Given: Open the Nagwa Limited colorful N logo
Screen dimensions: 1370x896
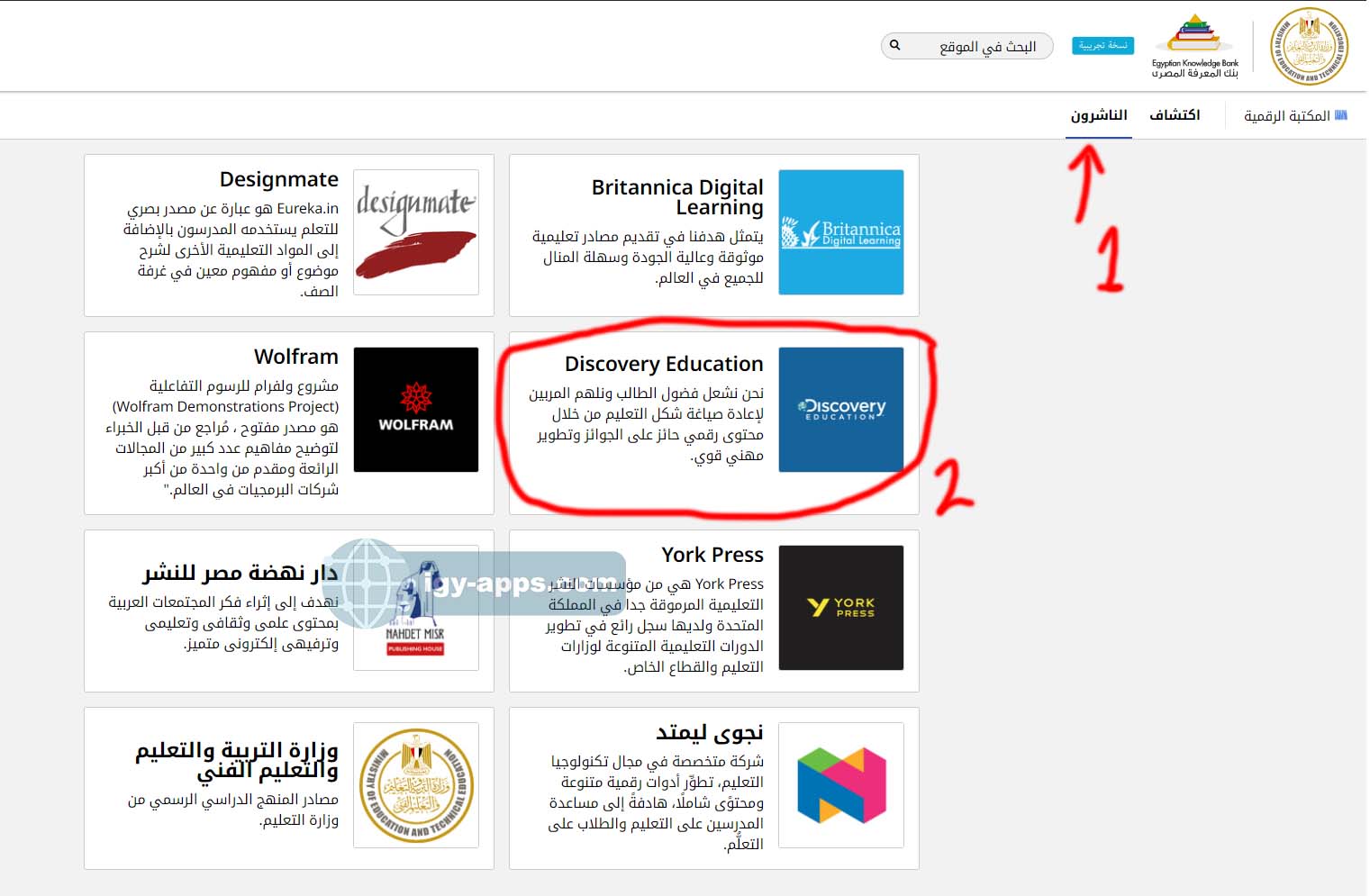Looking at the screenshot, I should (x=840, y=785).
